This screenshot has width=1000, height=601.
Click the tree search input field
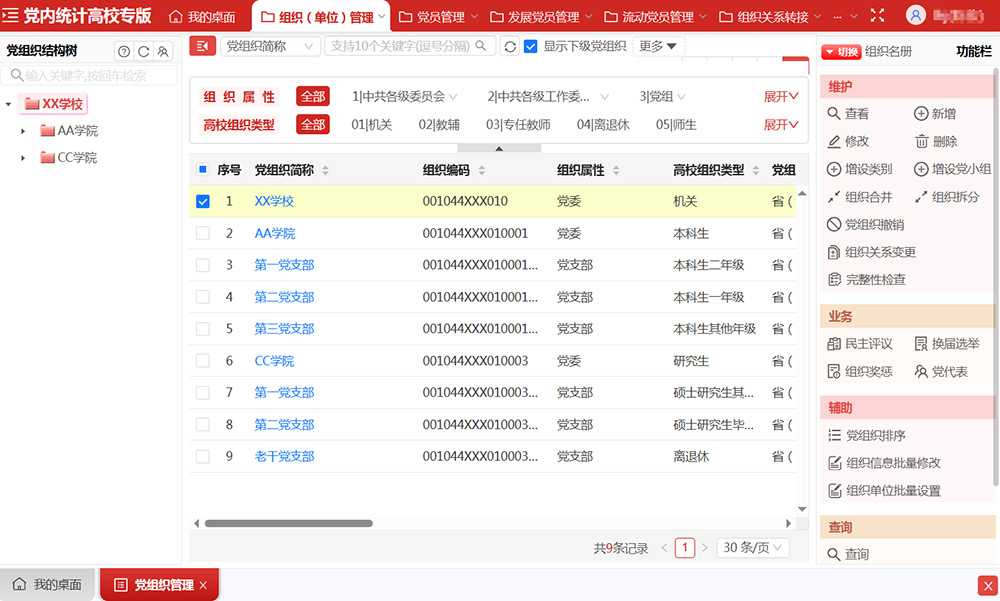pyautogui.click(x=89, y=75)
